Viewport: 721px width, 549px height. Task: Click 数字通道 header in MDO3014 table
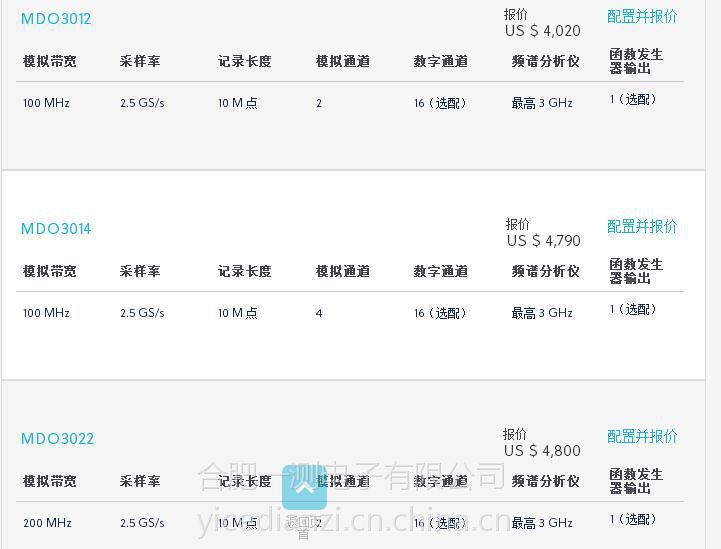441,271
